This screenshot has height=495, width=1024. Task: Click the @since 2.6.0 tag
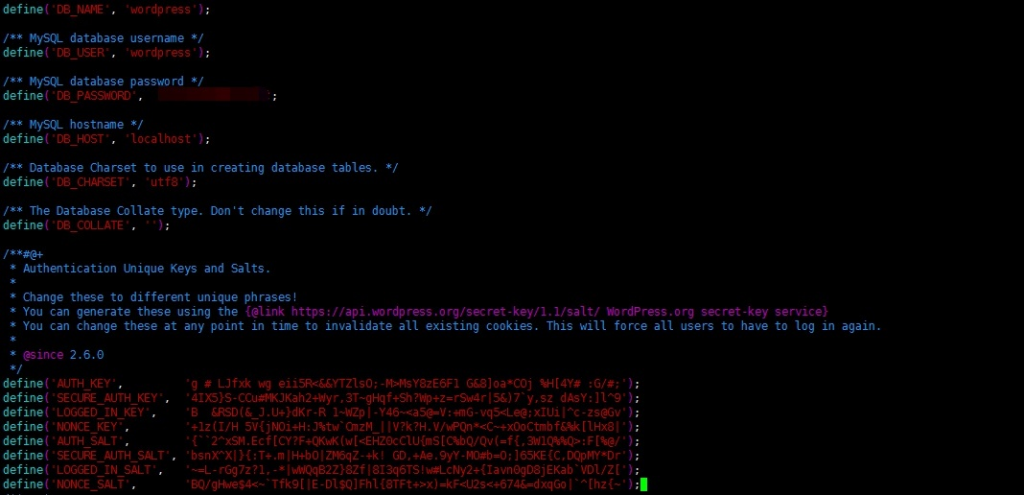point(63,355)
